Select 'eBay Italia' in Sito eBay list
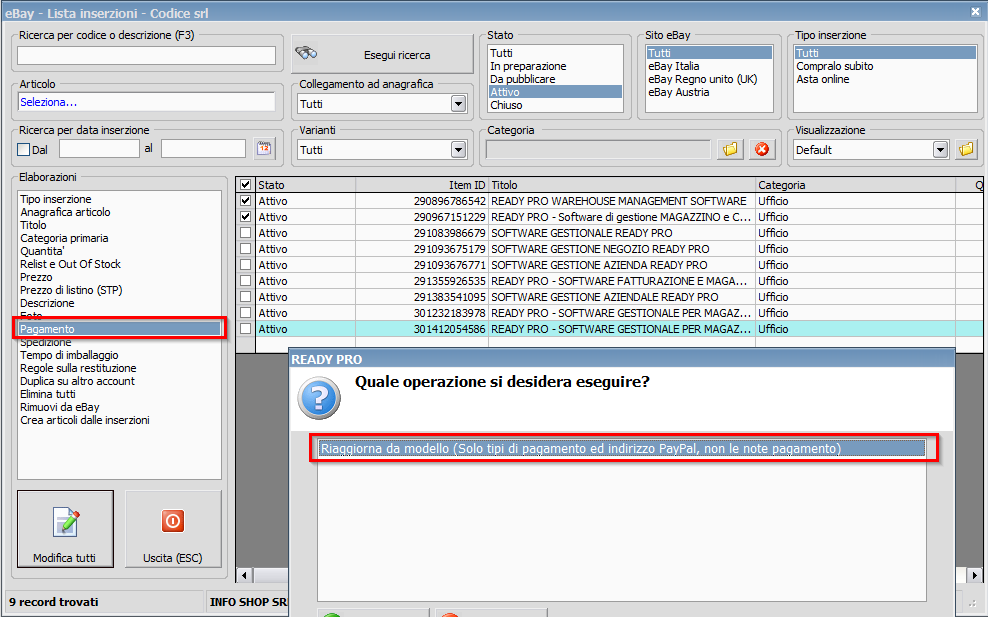 tap(709, 66)
